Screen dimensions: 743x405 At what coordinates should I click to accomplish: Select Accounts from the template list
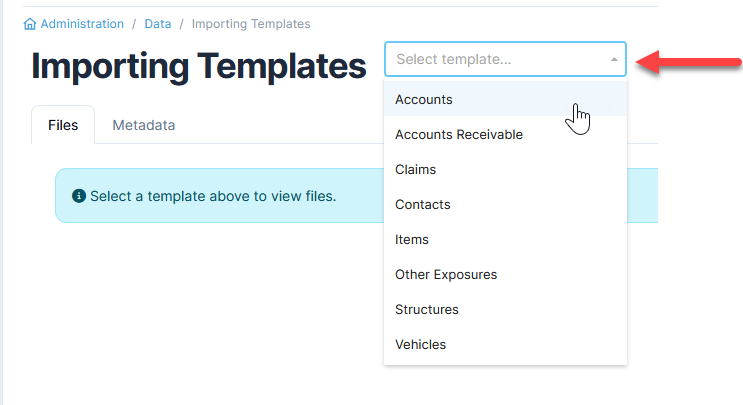506,99
